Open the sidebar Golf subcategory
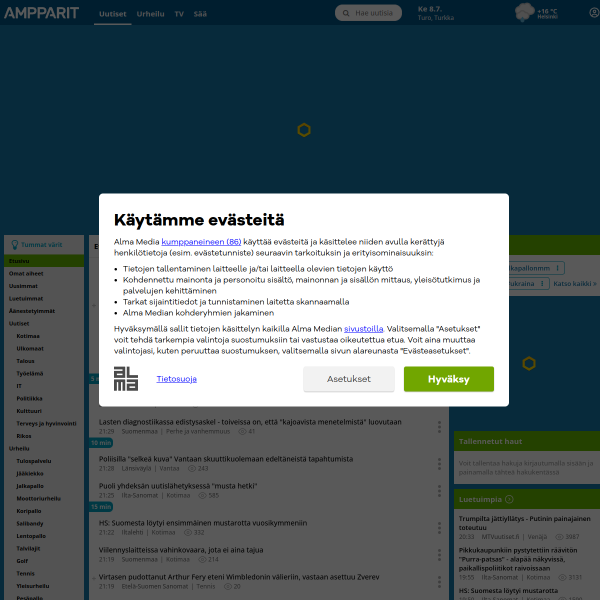600x600 pixels. click(22, 561)
